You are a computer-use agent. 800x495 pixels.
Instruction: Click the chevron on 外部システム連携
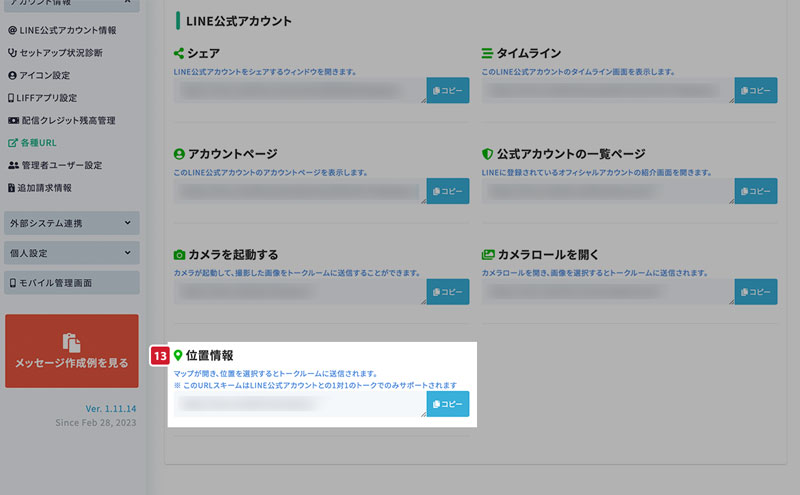pos(128,223)
